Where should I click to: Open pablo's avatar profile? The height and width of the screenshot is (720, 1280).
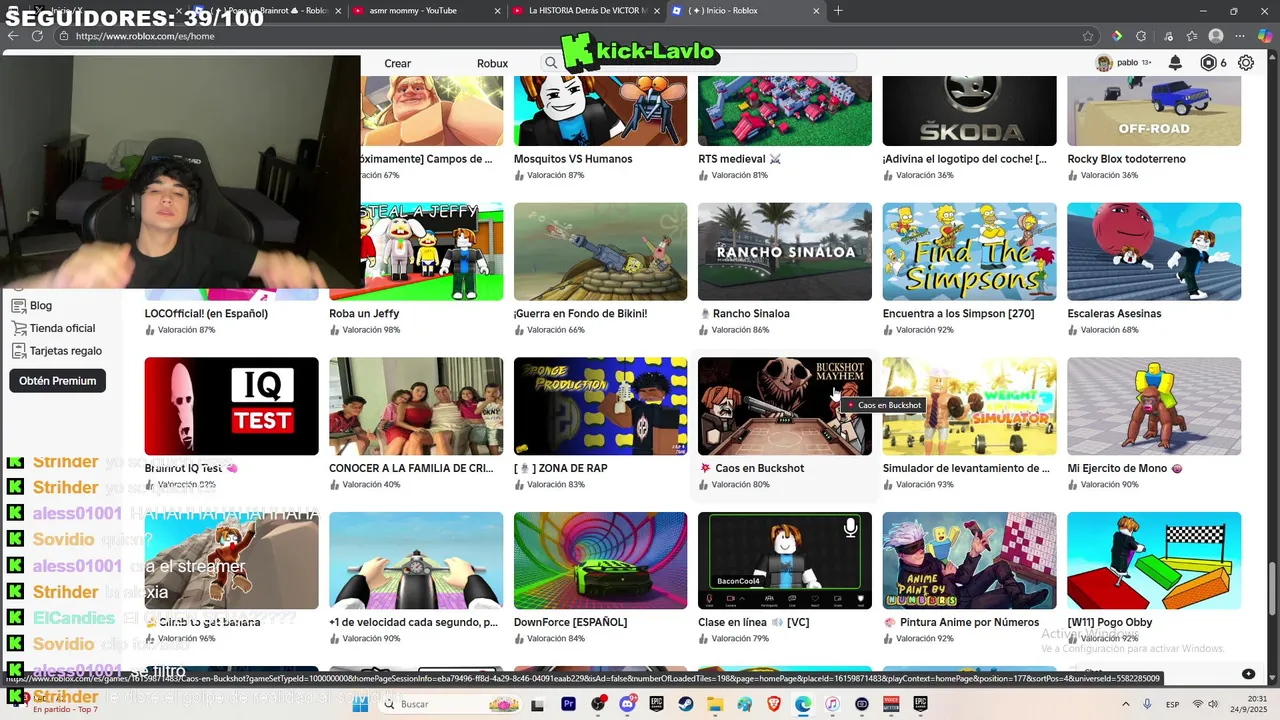pos(1104,63)
